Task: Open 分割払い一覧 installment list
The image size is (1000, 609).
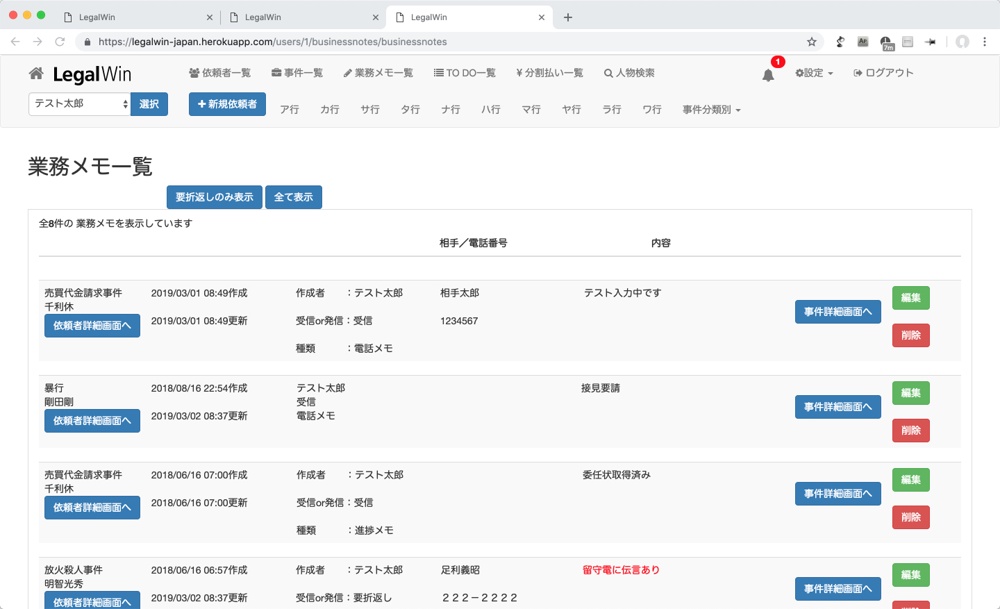Action: pos(549,73)
